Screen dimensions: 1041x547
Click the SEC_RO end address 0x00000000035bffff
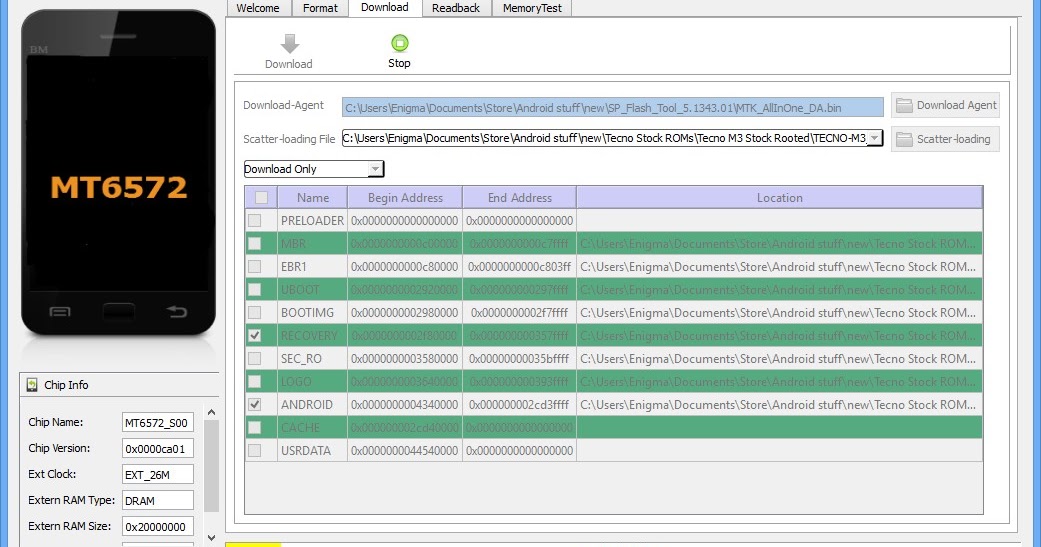pyautogui.click(x=519, y=358)
